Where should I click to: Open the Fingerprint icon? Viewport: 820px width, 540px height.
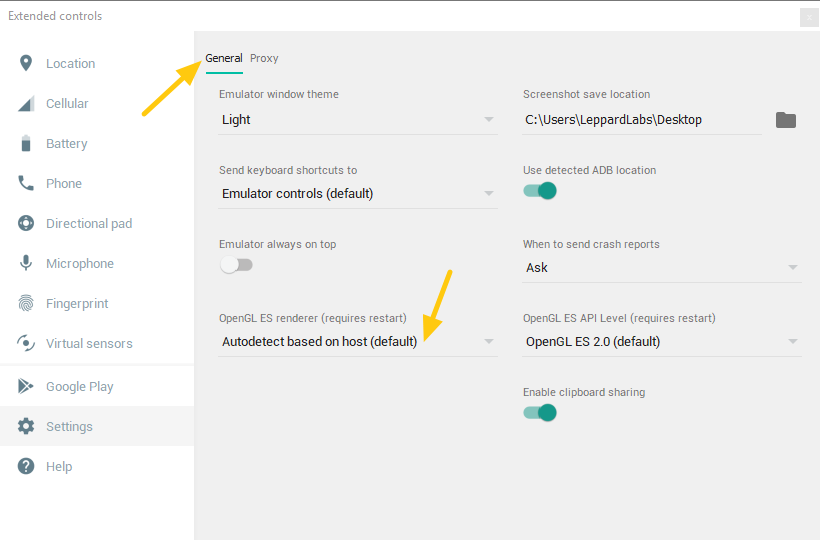(26, 303)
